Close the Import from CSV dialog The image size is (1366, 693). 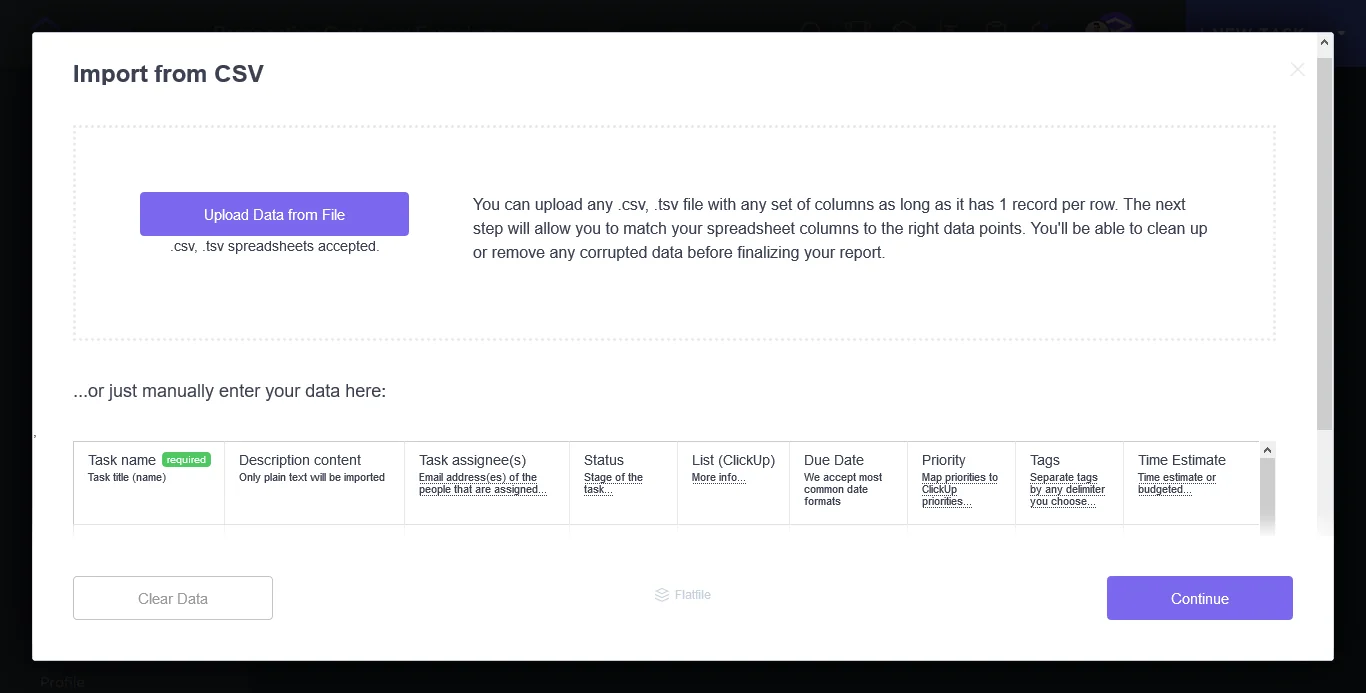tap(1297, 69)
